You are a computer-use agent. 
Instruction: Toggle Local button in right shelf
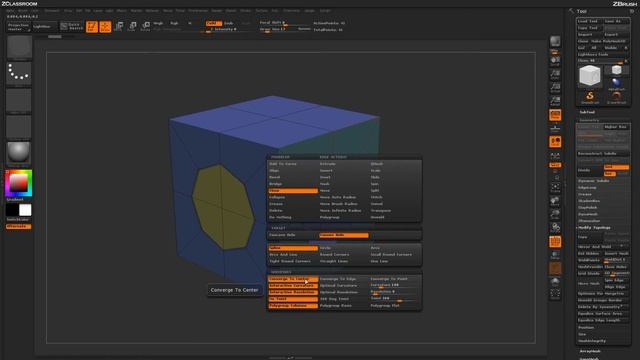coord(555,142)
